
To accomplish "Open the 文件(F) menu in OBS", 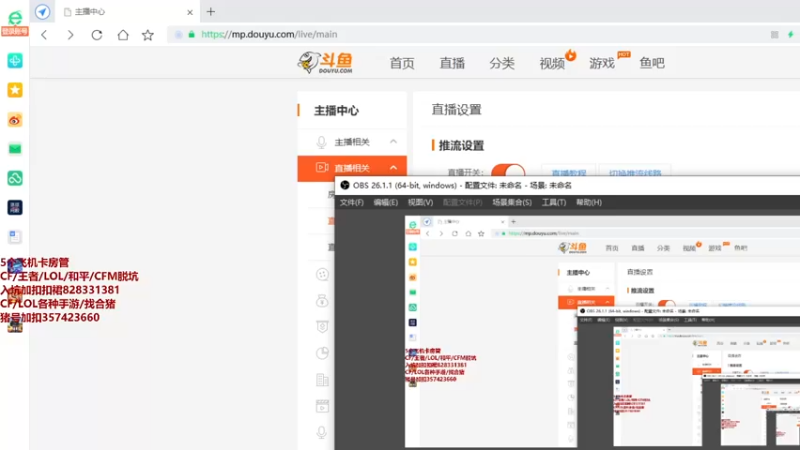I will click(x=352, y=203).
